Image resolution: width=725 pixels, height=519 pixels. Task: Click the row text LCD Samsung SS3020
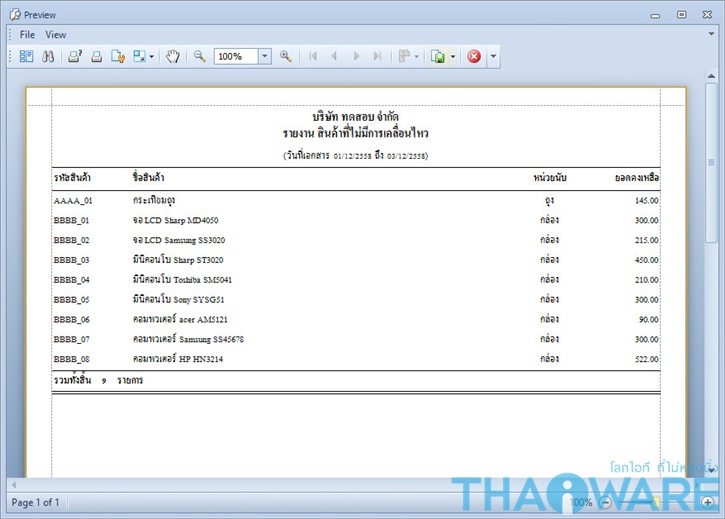pos(184,240)
